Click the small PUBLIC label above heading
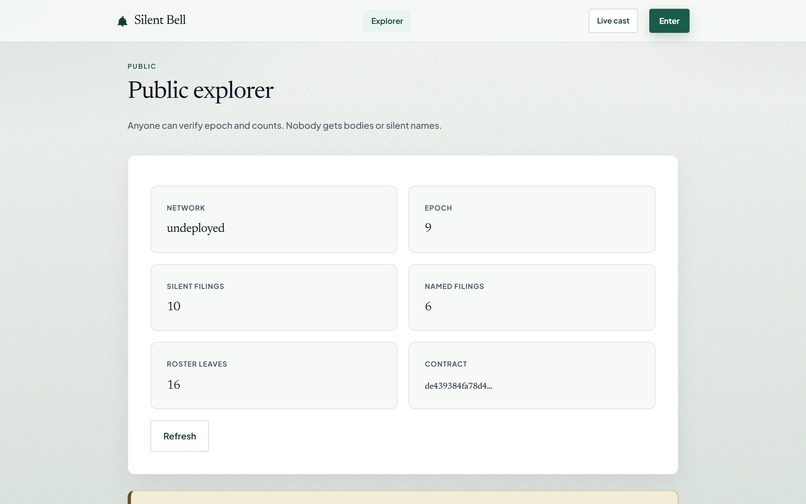Screen dimensions: 806x504 142,66
